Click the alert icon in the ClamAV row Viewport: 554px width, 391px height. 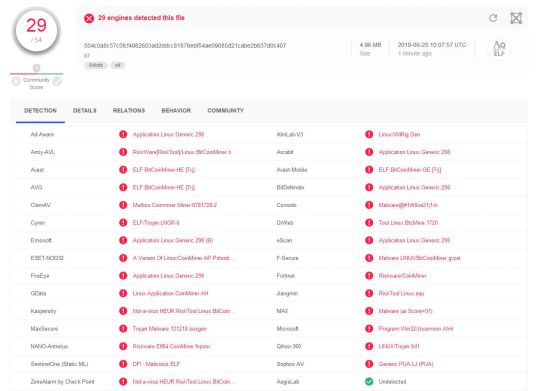pyautogui.click(x=123, y=205)
